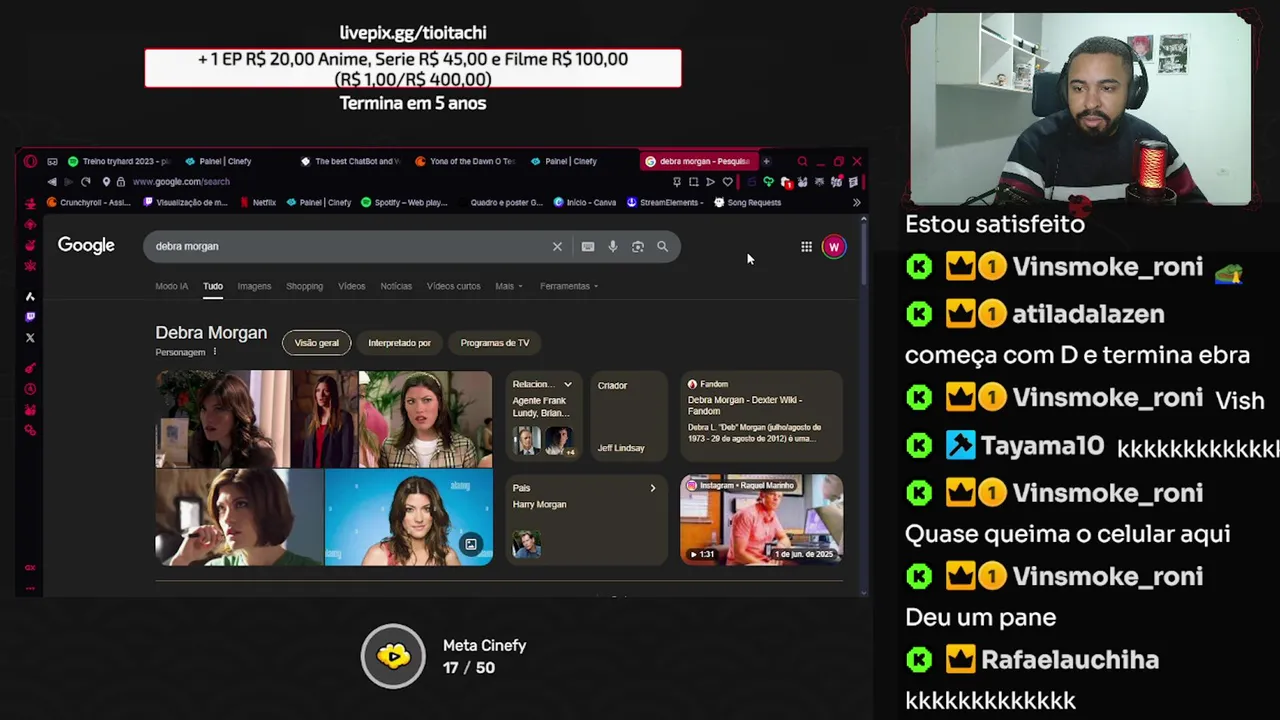Viewport: 1280px width, 720px height.
Task: Click the Google logo
Action: pos(86,245)
